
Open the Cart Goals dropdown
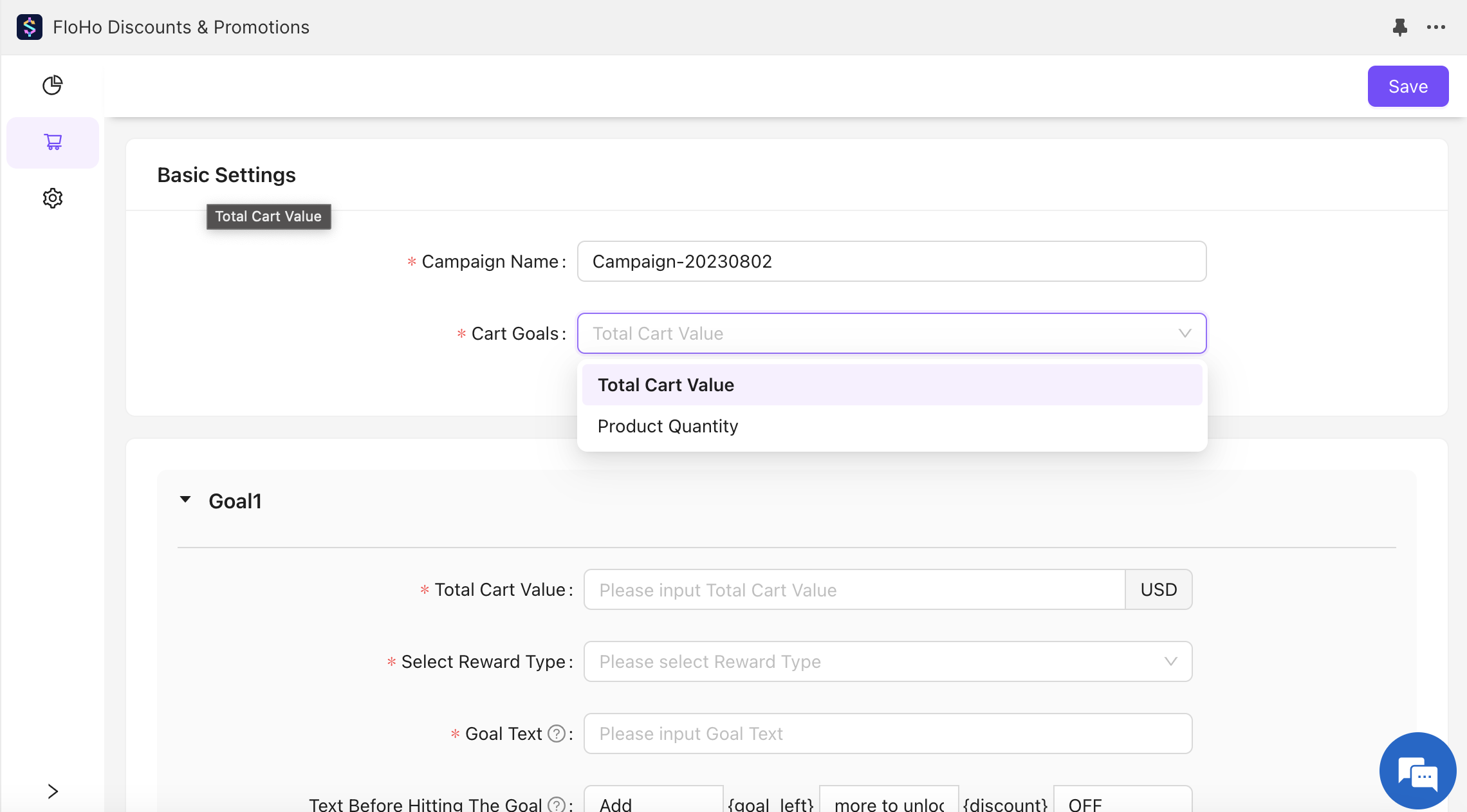pos(891,333)
